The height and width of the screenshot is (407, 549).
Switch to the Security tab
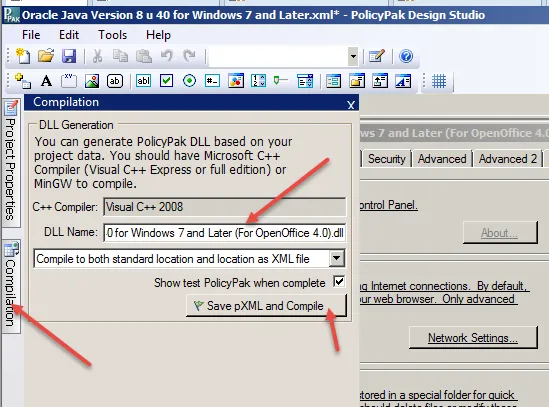387,159
